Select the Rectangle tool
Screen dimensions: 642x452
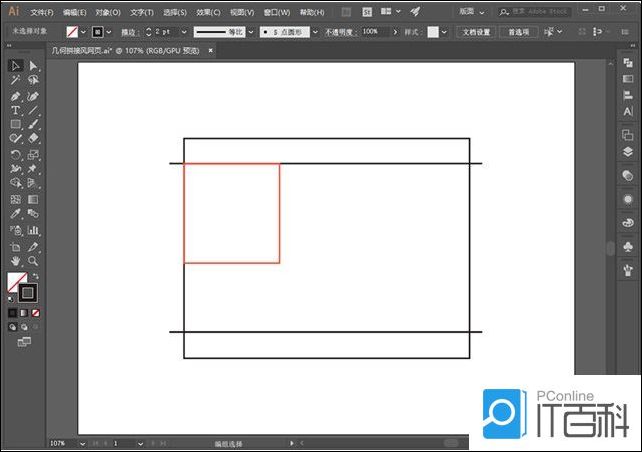click(15, 125)
